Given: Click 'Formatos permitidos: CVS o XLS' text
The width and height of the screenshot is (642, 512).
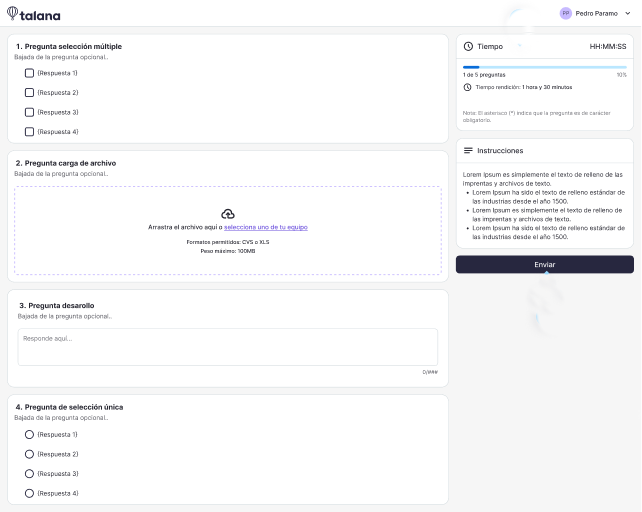Looking at the screenshot, I should pyautogui.click(x=228, y=242).
